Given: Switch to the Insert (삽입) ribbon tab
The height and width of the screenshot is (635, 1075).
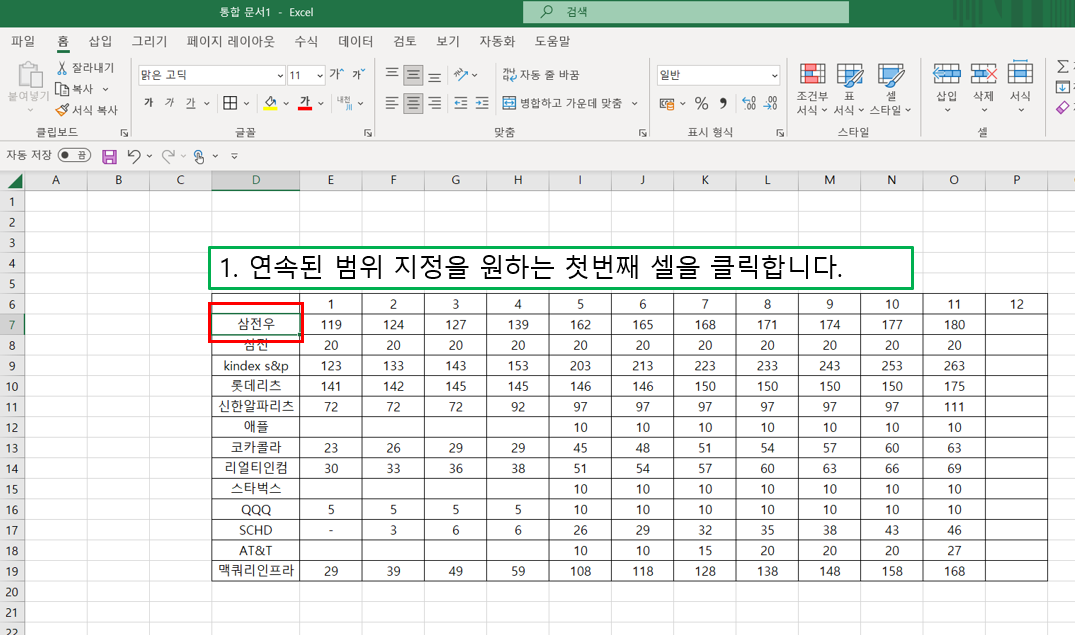Looking at the screenshot, I should (100, 41).
